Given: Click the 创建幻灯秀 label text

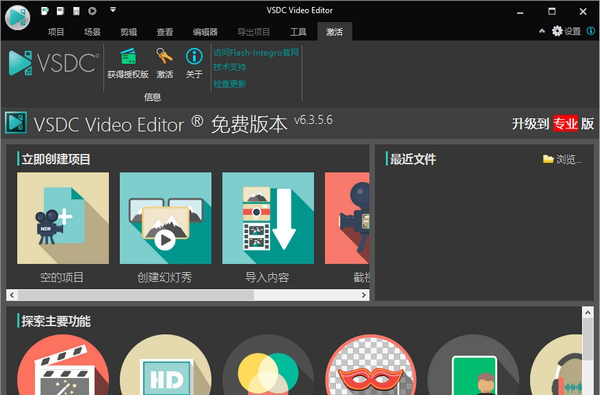Looking at the screenshot, I should point(165,277).
